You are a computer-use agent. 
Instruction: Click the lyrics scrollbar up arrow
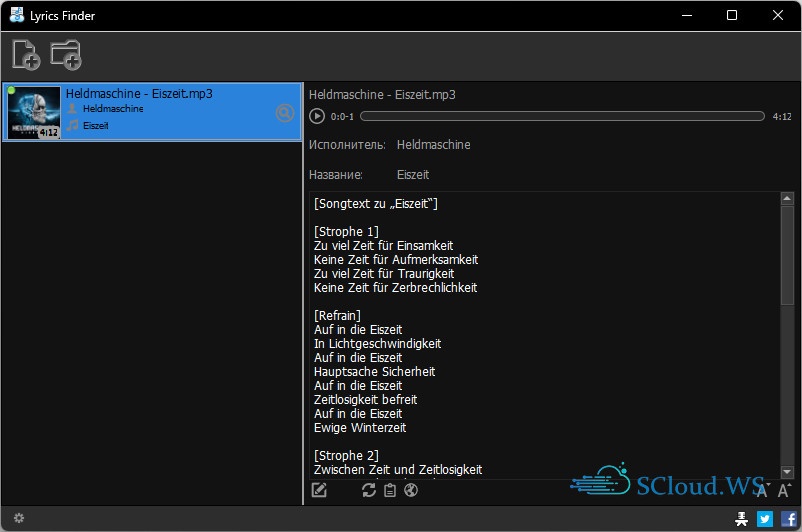[787, 199]
